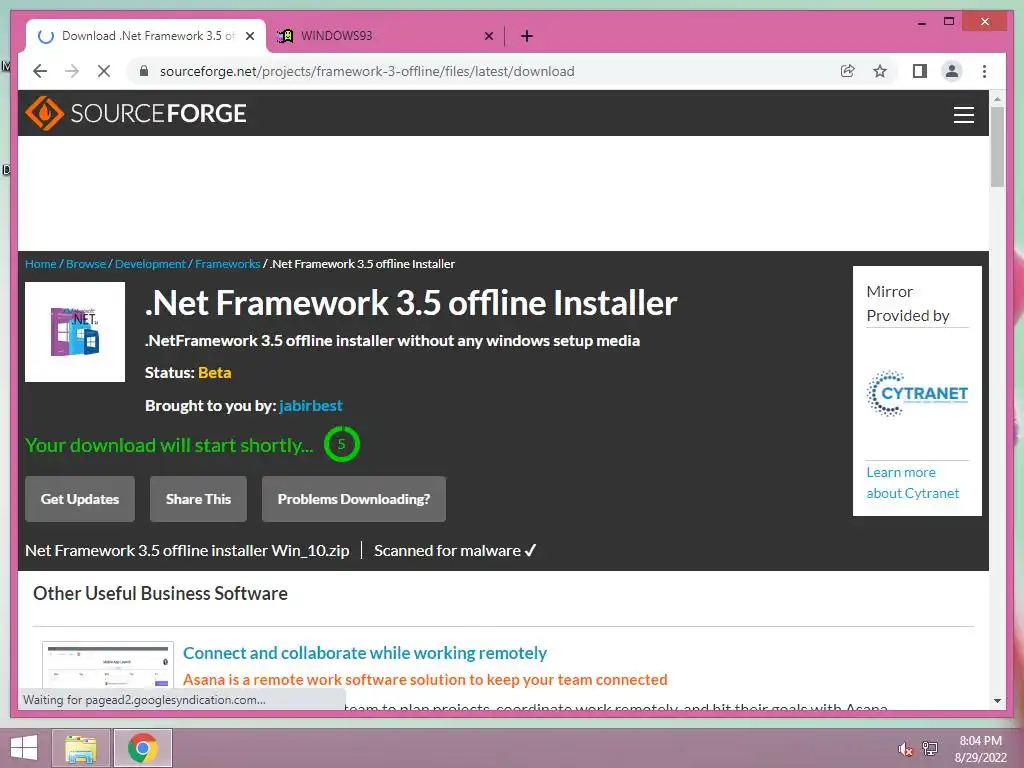The width and height of the screenshot is (1024, 768).
Task: Click the .NET project thumbnail image
Action: point(75,332)
